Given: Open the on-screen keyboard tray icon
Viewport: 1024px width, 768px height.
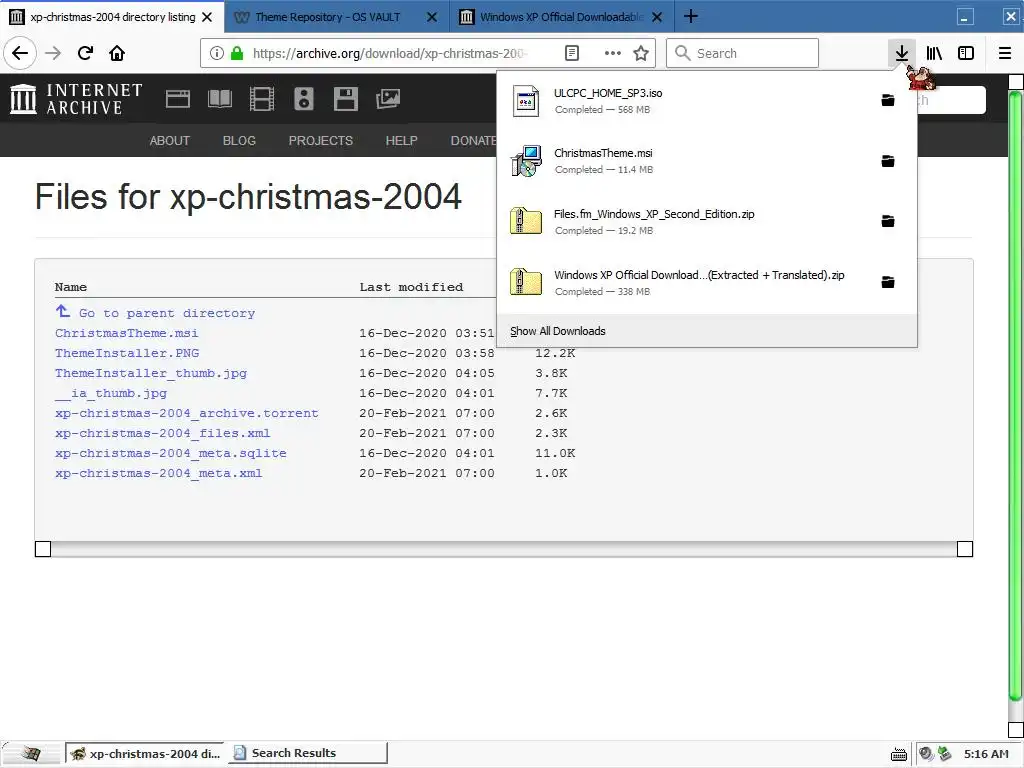Looking at the screenshot, I should click(x=899, y=754).
